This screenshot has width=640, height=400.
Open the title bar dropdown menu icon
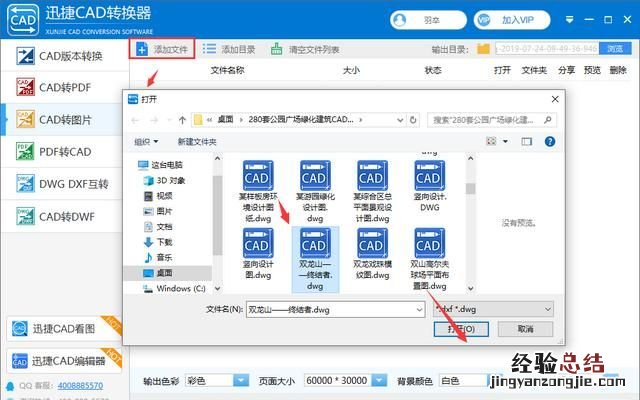(x=569, y=19)
